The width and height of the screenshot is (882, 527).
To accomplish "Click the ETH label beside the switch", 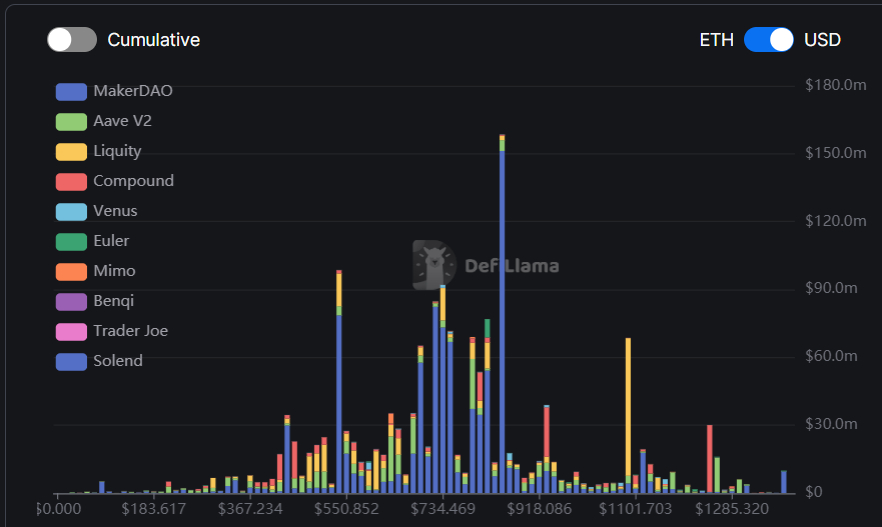I will point(716,40).
